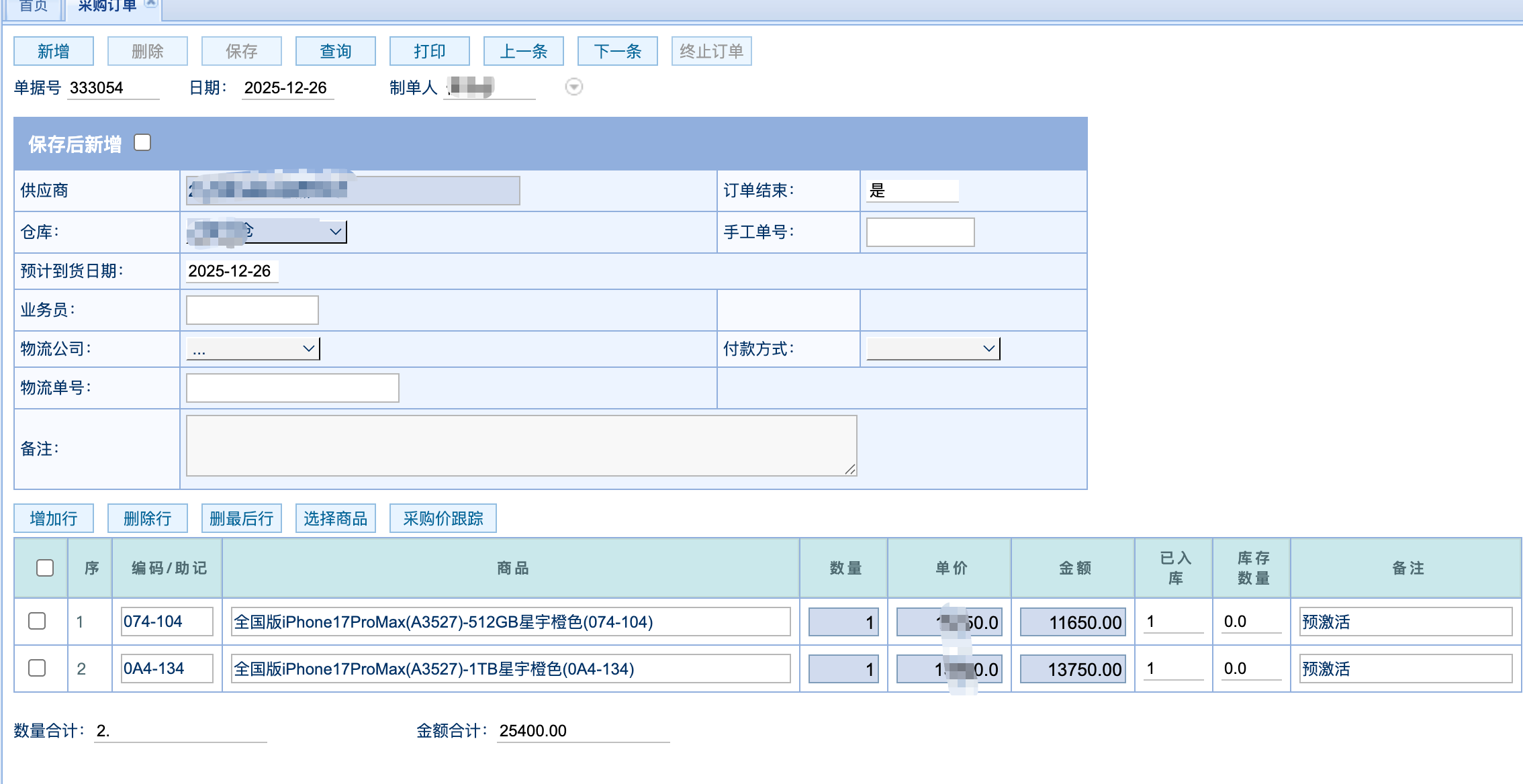Click the 打印 button
The height and width of the screenshot is (784, 1523).
pyautogui.click(x=429, y=52)
